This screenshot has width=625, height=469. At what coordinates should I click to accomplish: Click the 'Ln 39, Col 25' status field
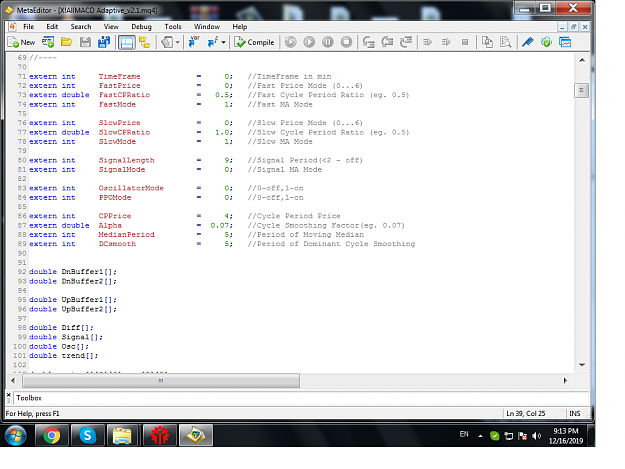click(x=525, y=414)
